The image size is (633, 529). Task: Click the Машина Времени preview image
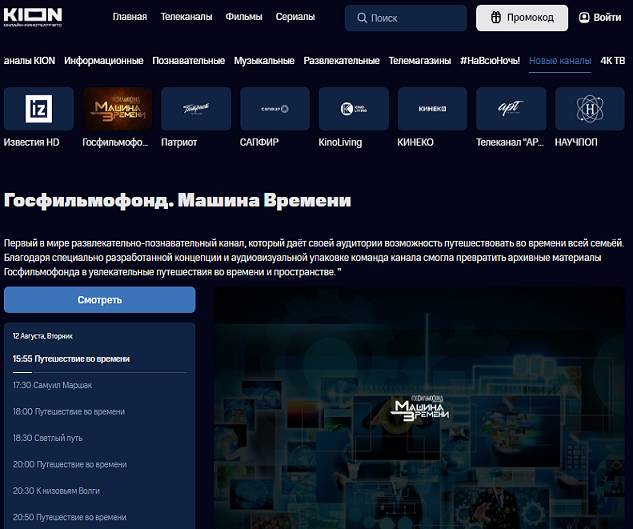pyautogui.click(x=419, y=408)
